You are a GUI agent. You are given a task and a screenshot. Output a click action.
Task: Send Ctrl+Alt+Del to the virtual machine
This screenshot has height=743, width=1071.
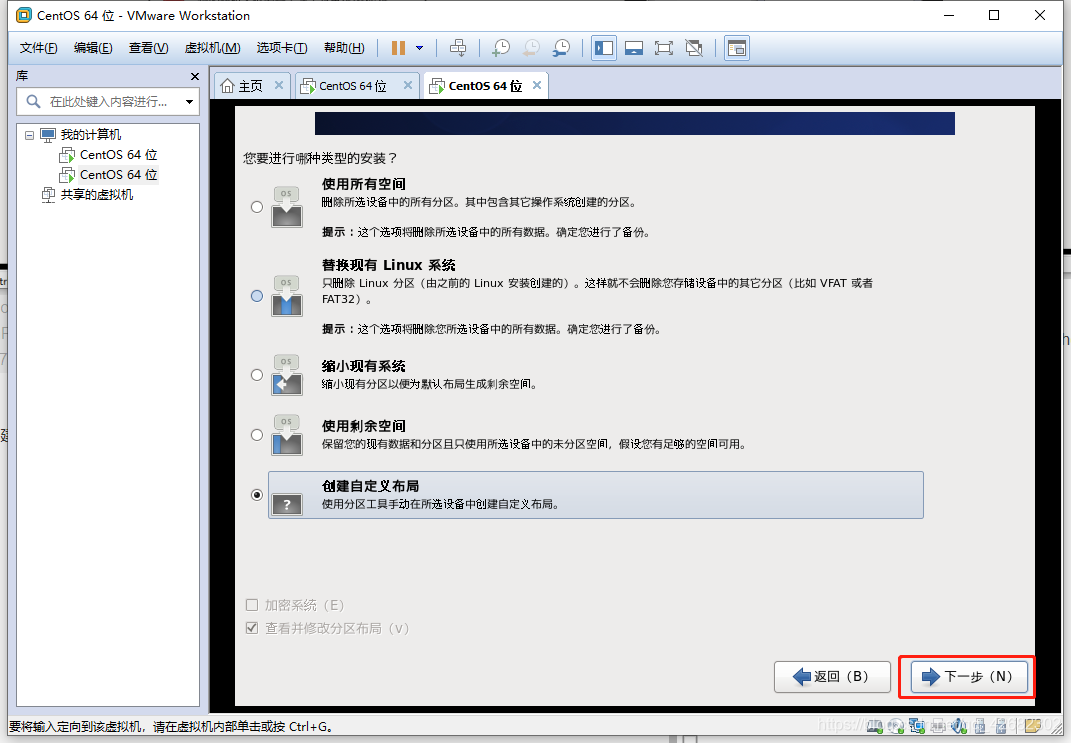coord(458,48)
